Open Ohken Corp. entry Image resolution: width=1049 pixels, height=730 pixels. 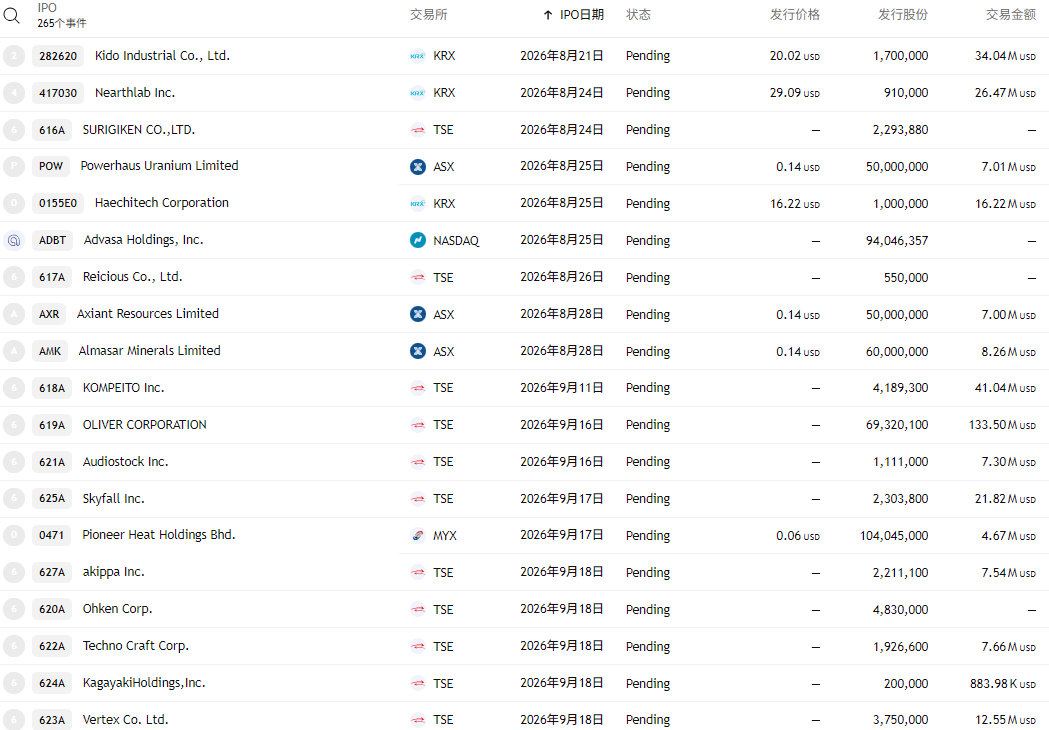pos(118,609)
